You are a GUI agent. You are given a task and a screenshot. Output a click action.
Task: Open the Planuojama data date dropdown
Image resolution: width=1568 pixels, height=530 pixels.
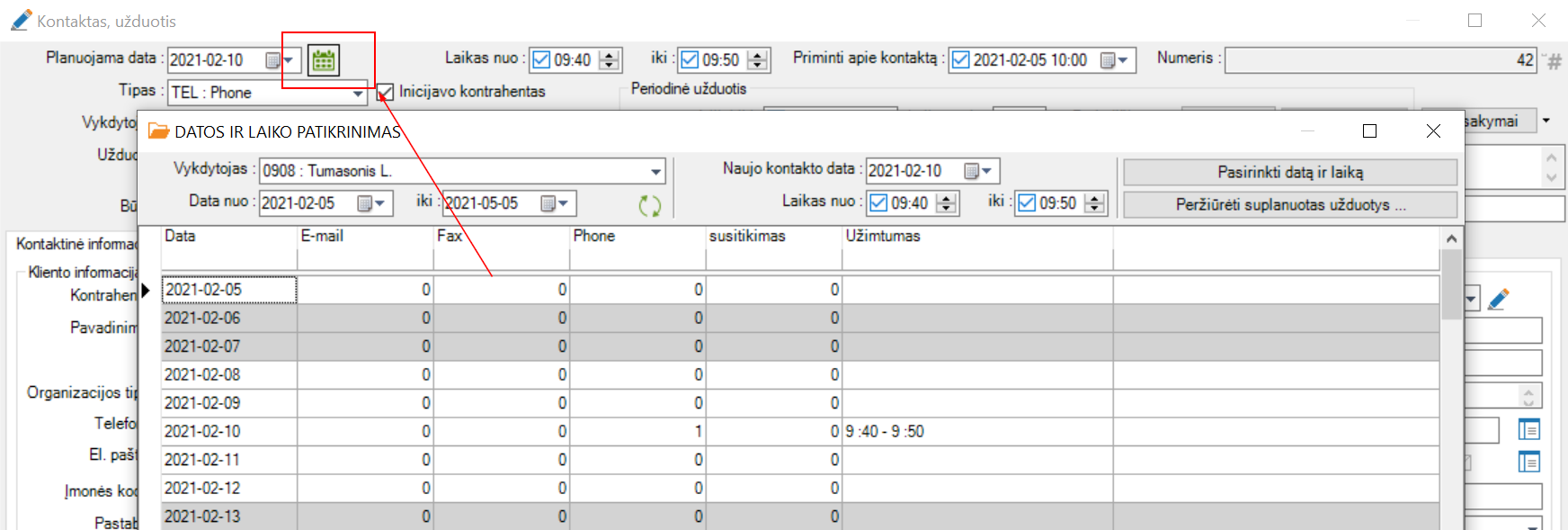(280, 60)
